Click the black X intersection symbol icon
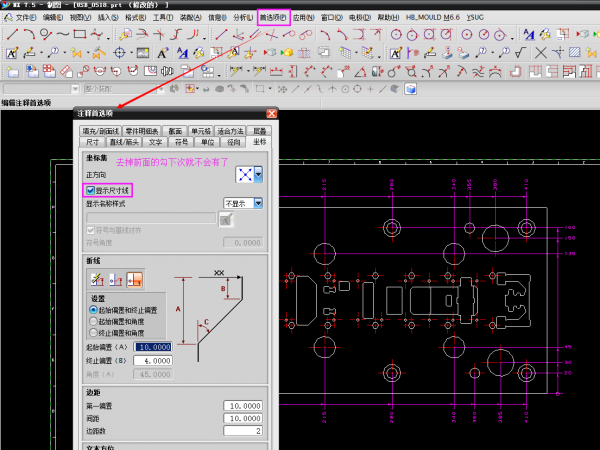The height and width of the screenshot is (450, 600). pos(540,53)
